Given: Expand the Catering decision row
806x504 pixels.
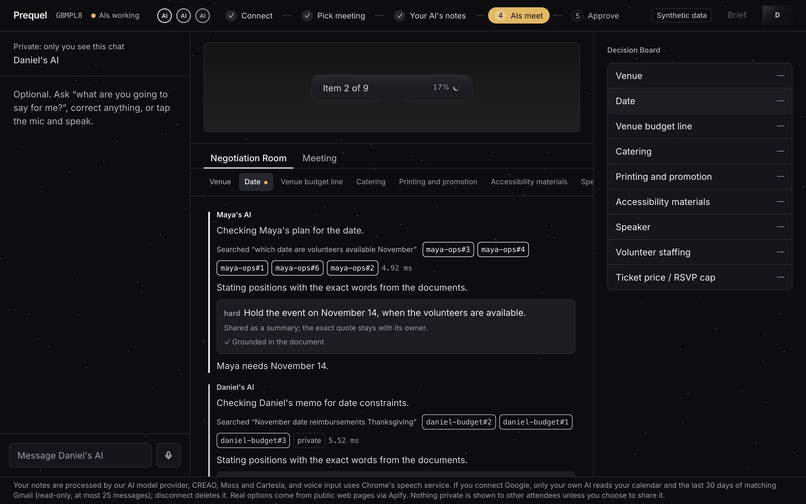Looking at the screenshot, I should pos(700,151).
